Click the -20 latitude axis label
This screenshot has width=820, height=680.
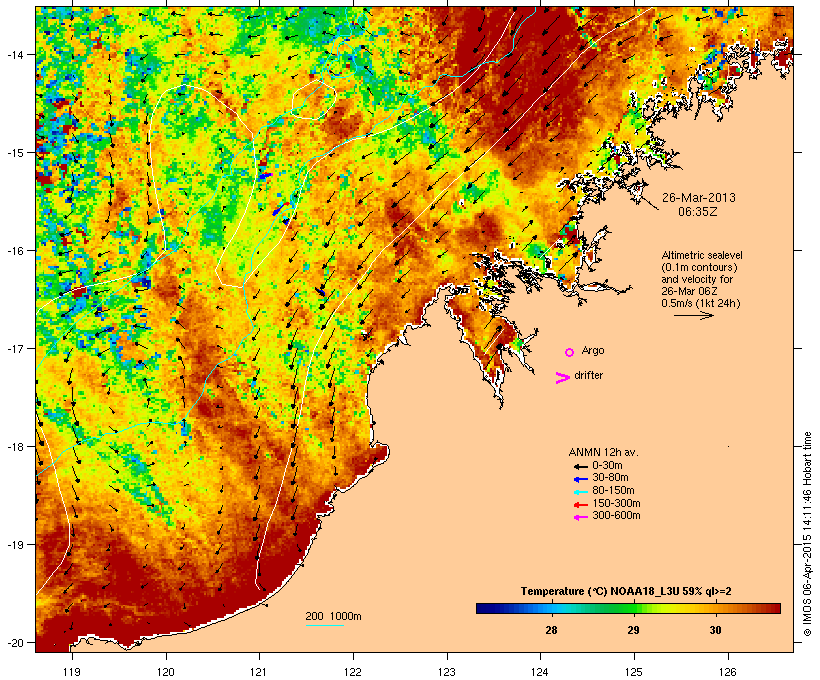[x=15, y=643]
